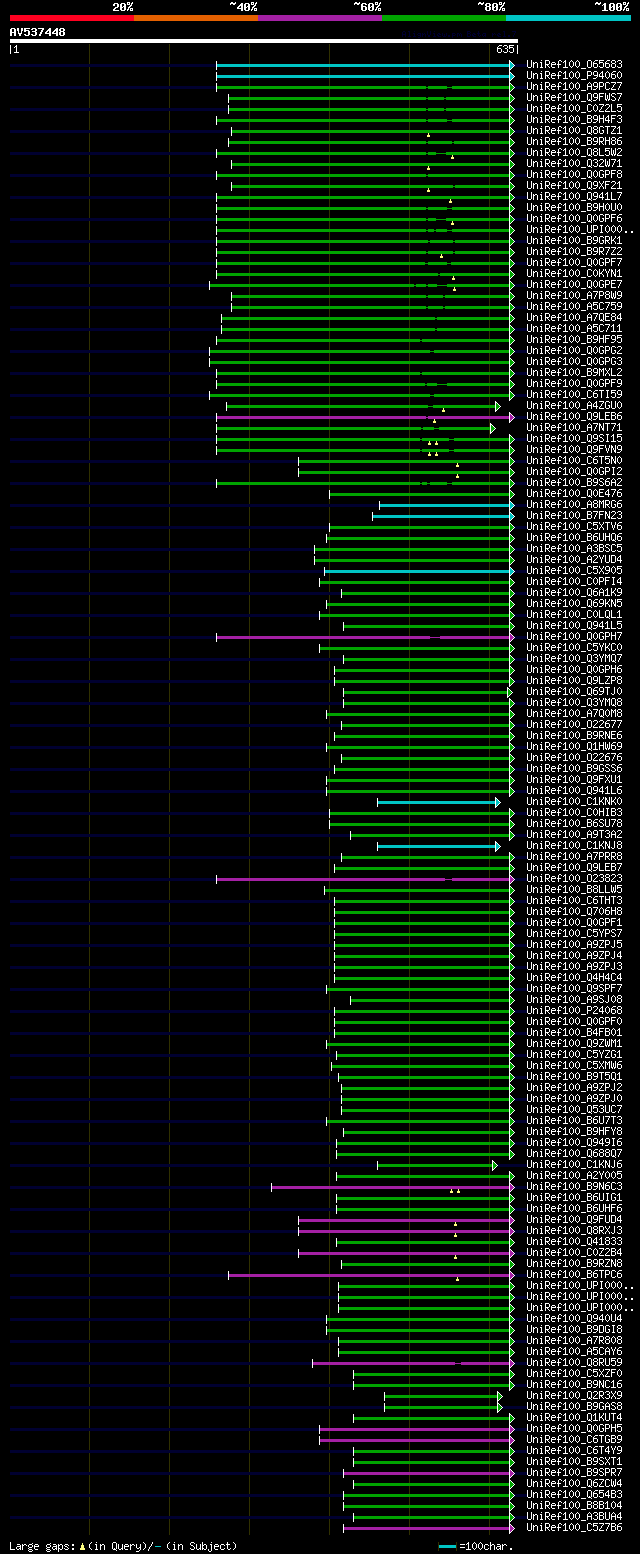640x1554 pixels.
Task: Open hit UniRef100_B9MXL2
Action: (574, 372)
